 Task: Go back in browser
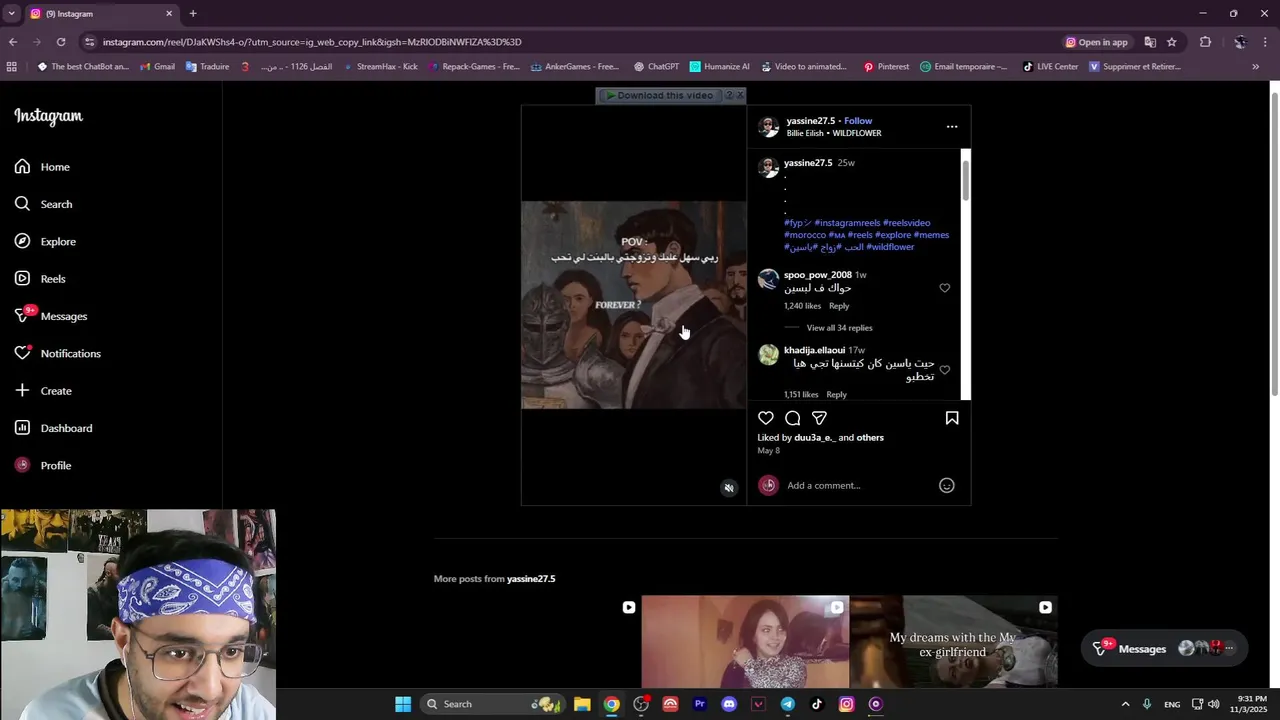[x=12, y=42]
